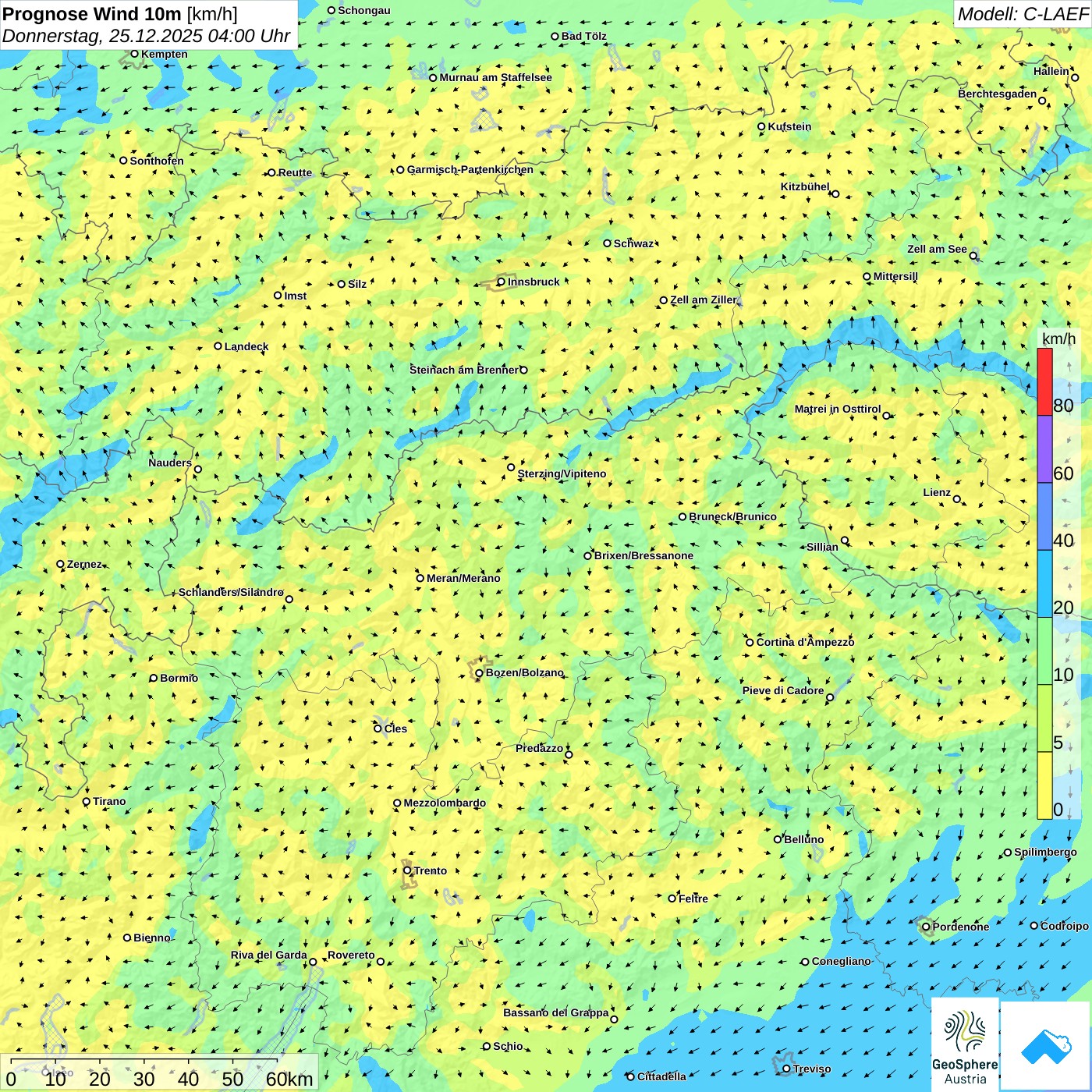Click the Brixen/Bressanone label
The height and width of the screenshot is (1092, 1092).
pyautogui.click(x=643, y=555)
